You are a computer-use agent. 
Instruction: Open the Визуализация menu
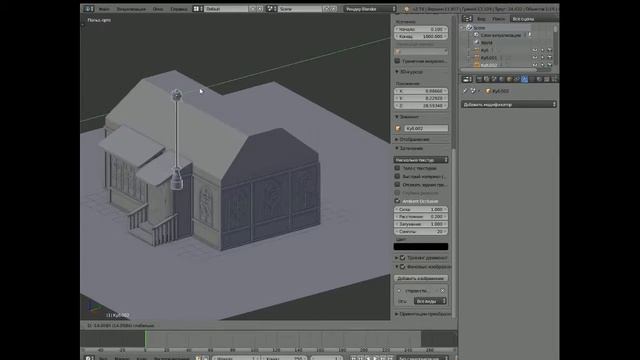point(131,9)
